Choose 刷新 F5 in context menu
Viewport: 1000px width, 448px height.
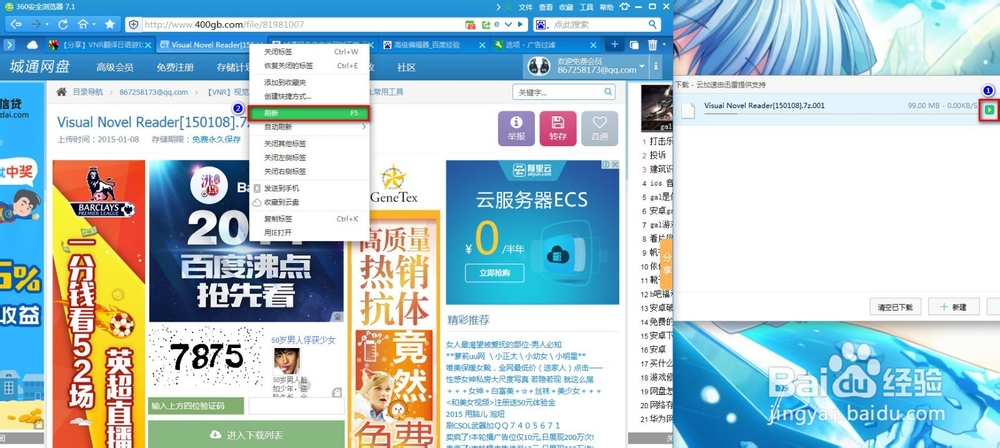(309, 113)
